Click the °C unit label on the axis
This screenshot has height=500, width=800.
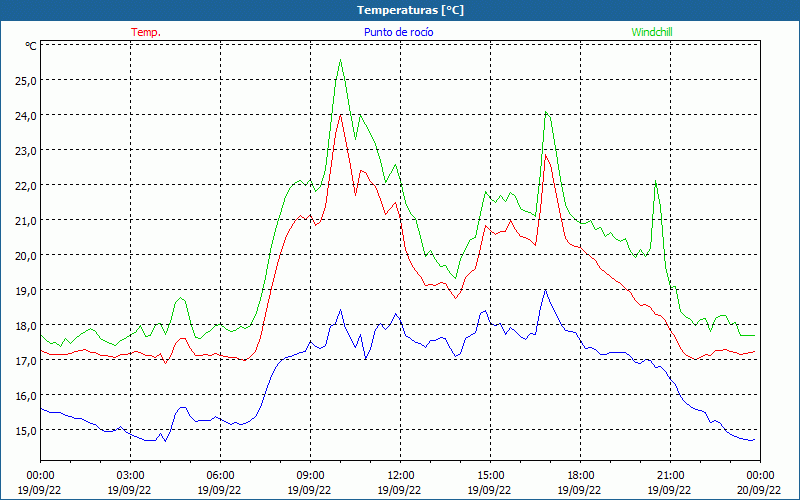(x=31, y=46)
